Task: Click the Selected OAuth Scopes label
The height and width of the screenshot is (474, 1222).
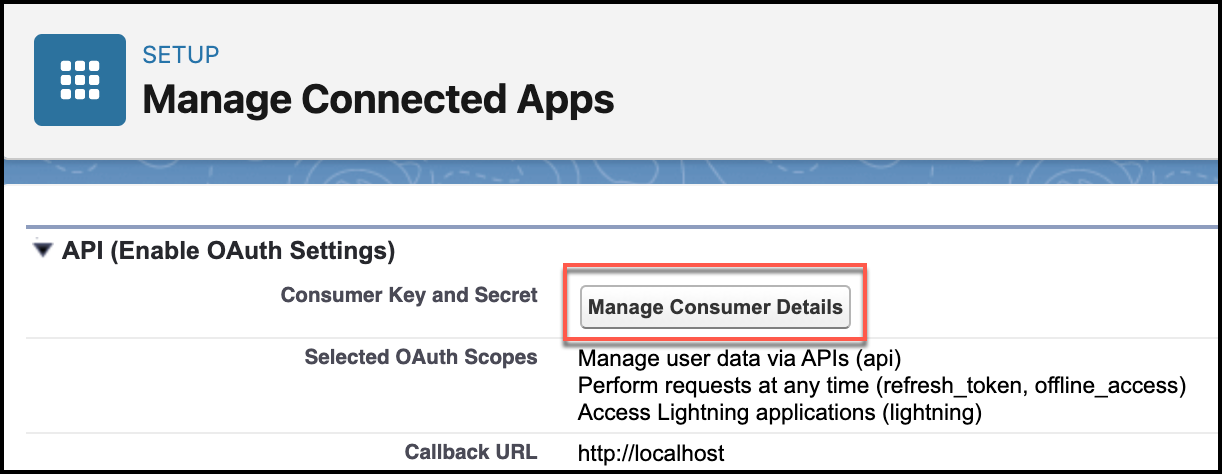Action: point(421,357)
